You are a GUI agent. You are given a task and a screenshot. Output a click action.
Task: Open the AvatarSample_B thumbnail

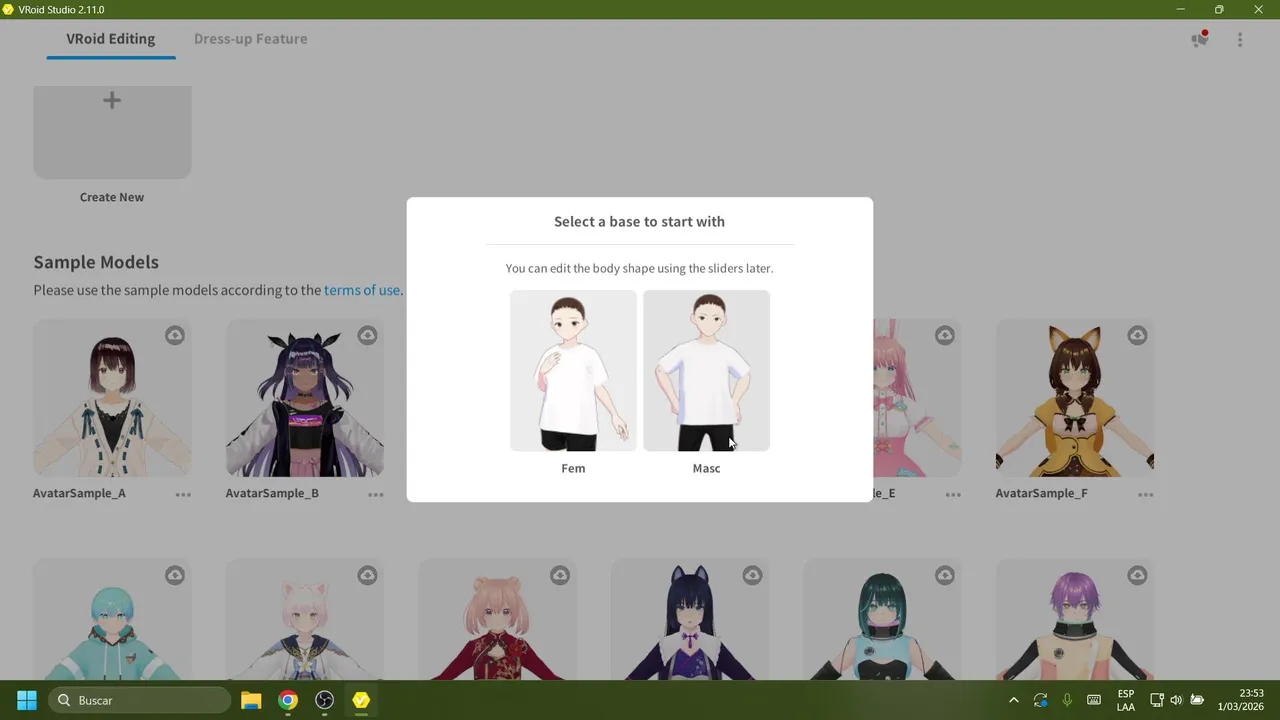point(305,398)
